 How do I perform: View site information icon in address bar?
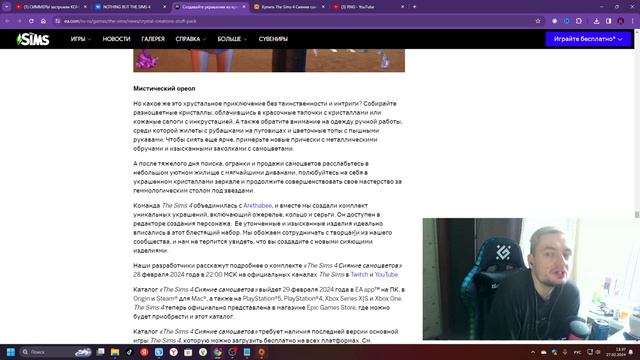pyautogui.click(x=58, y=21)
